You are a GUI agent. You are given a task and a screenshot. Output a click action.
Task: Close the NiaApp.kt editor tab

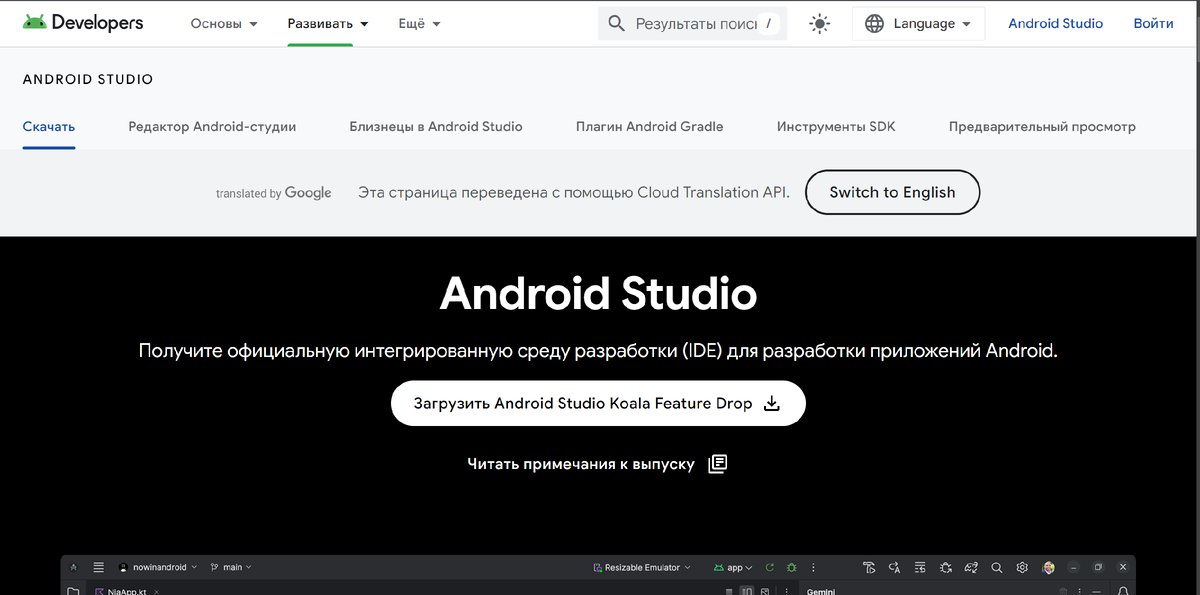pyautogui.click(x=156, y=591)
